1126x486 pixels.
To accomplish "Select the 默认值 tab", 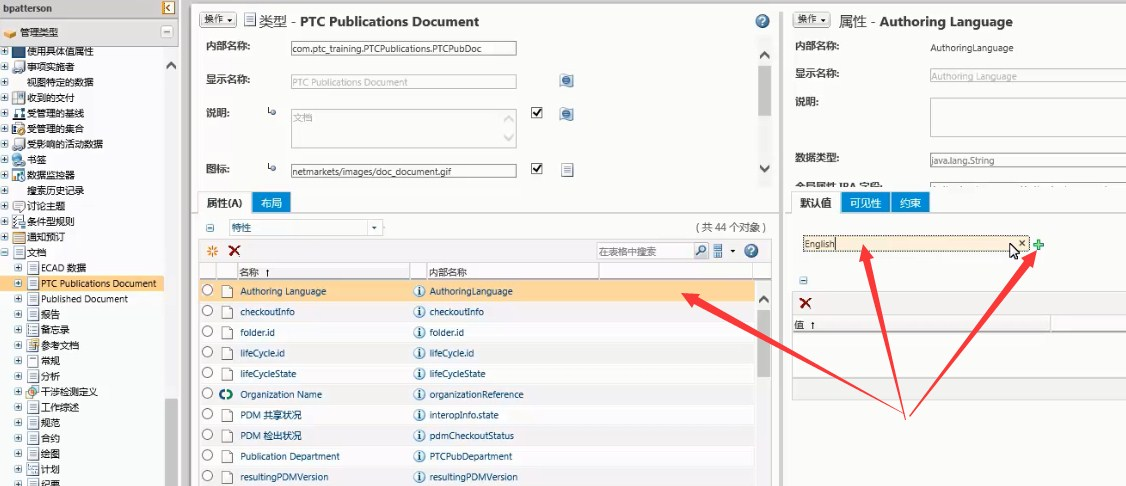I will click(x=816, y=203).
